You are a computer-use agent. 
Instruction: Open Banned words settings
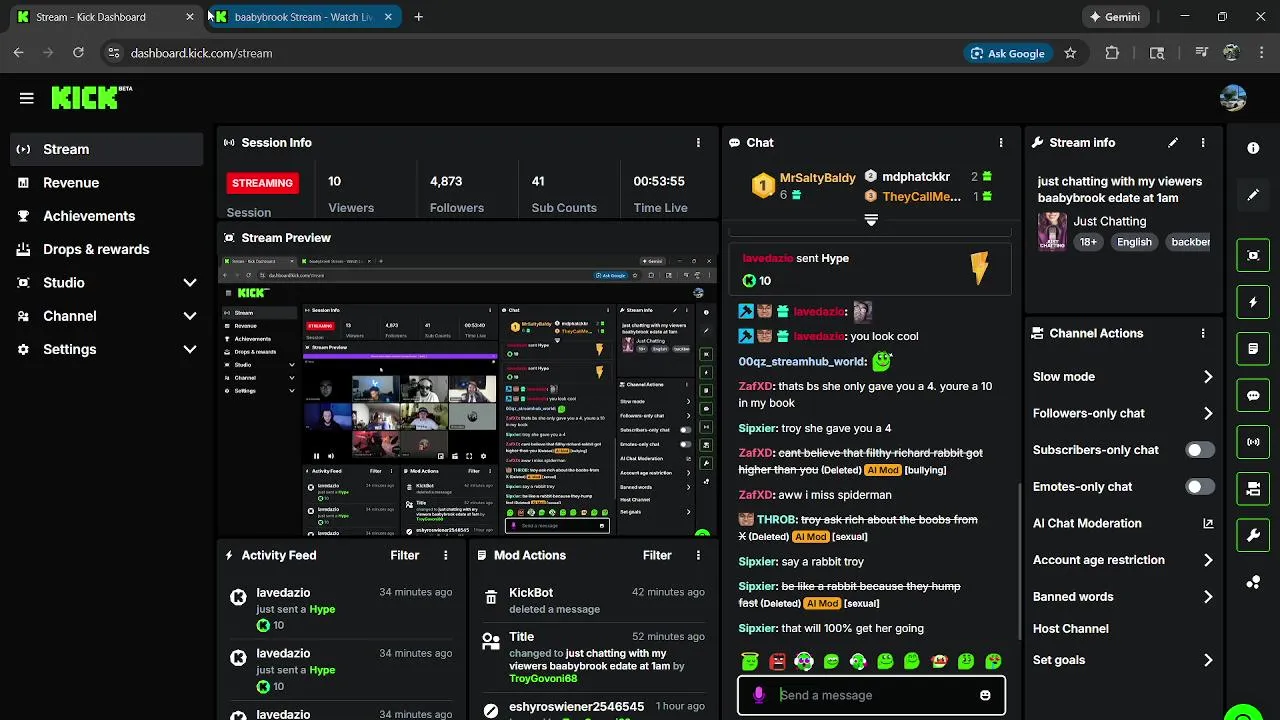pos(1123,597)
